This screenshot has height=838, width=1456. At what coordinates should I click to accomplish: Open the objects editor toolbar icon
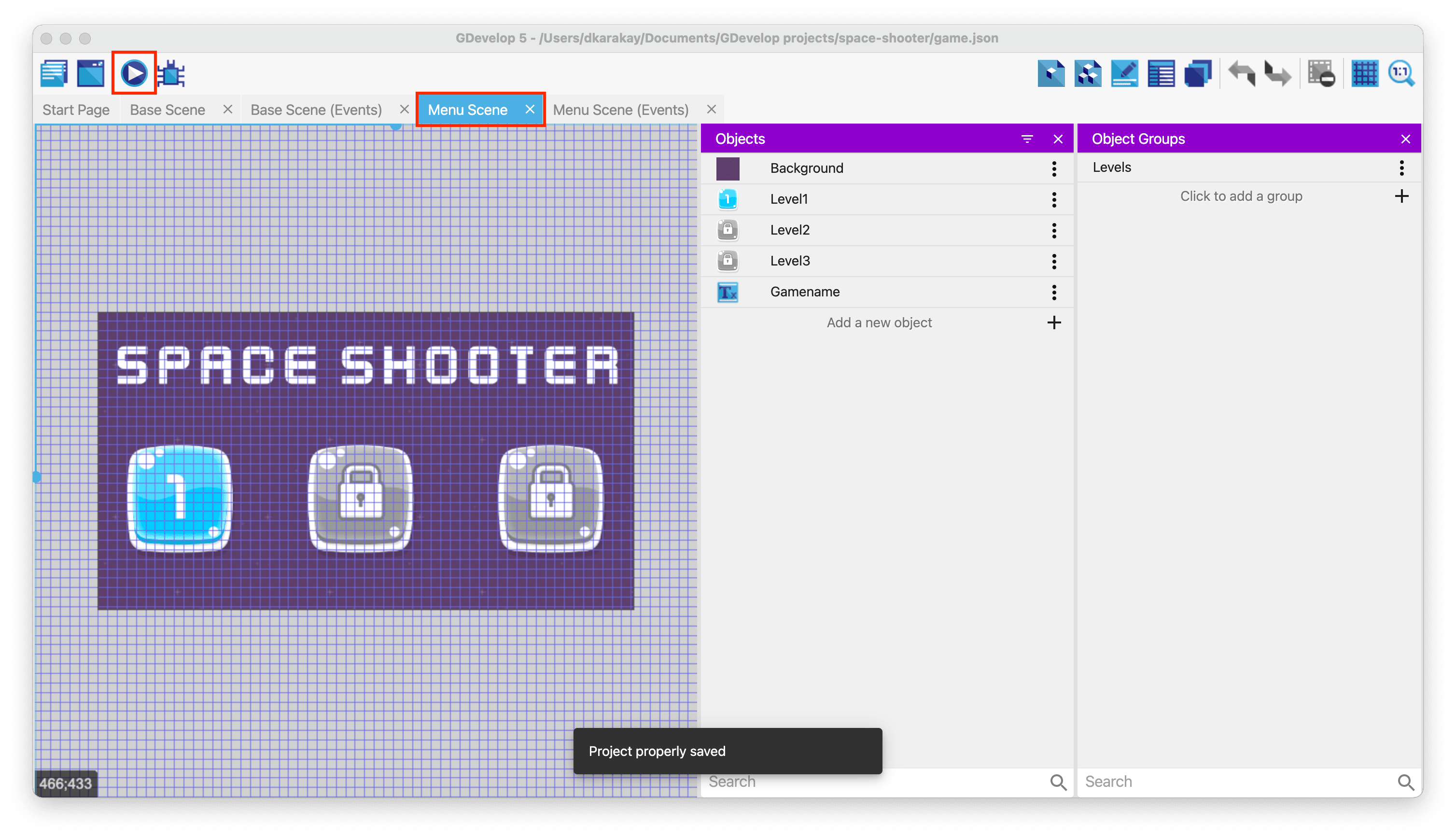coord(1051,74)
